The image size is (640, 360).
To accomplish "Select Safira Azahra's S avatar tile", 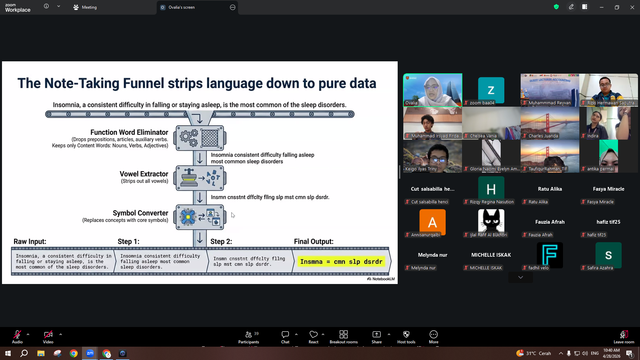I will pos(608,255).
